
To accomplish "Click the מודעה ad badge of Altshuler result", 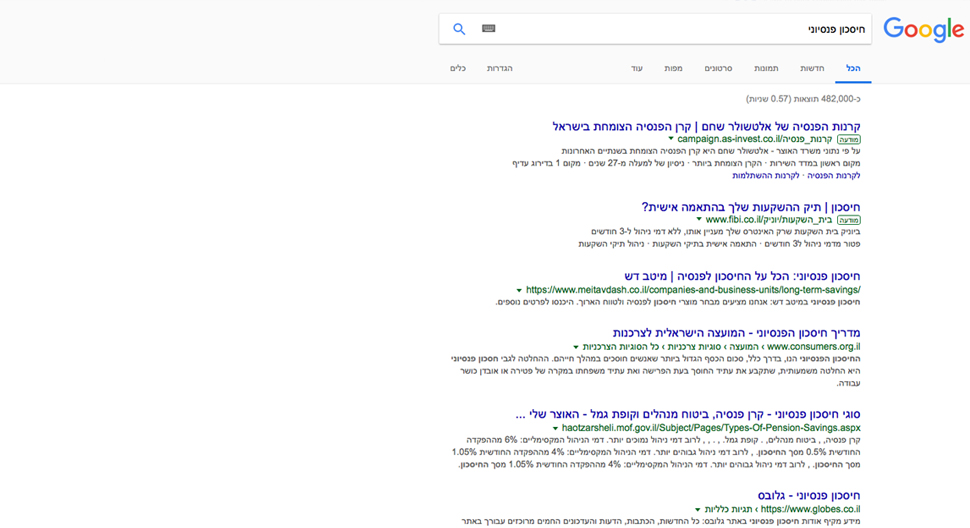I will (x=849, y=140).
